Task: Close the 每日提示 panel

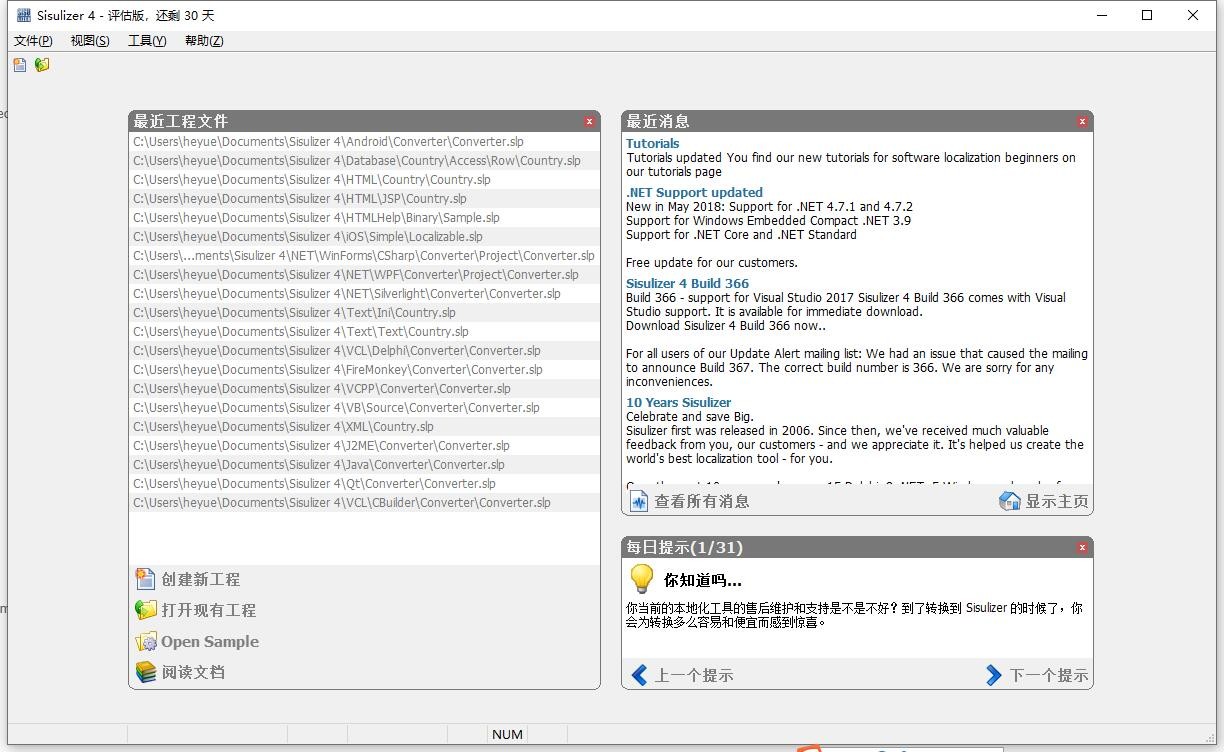Action: (x=1082, y=547)
